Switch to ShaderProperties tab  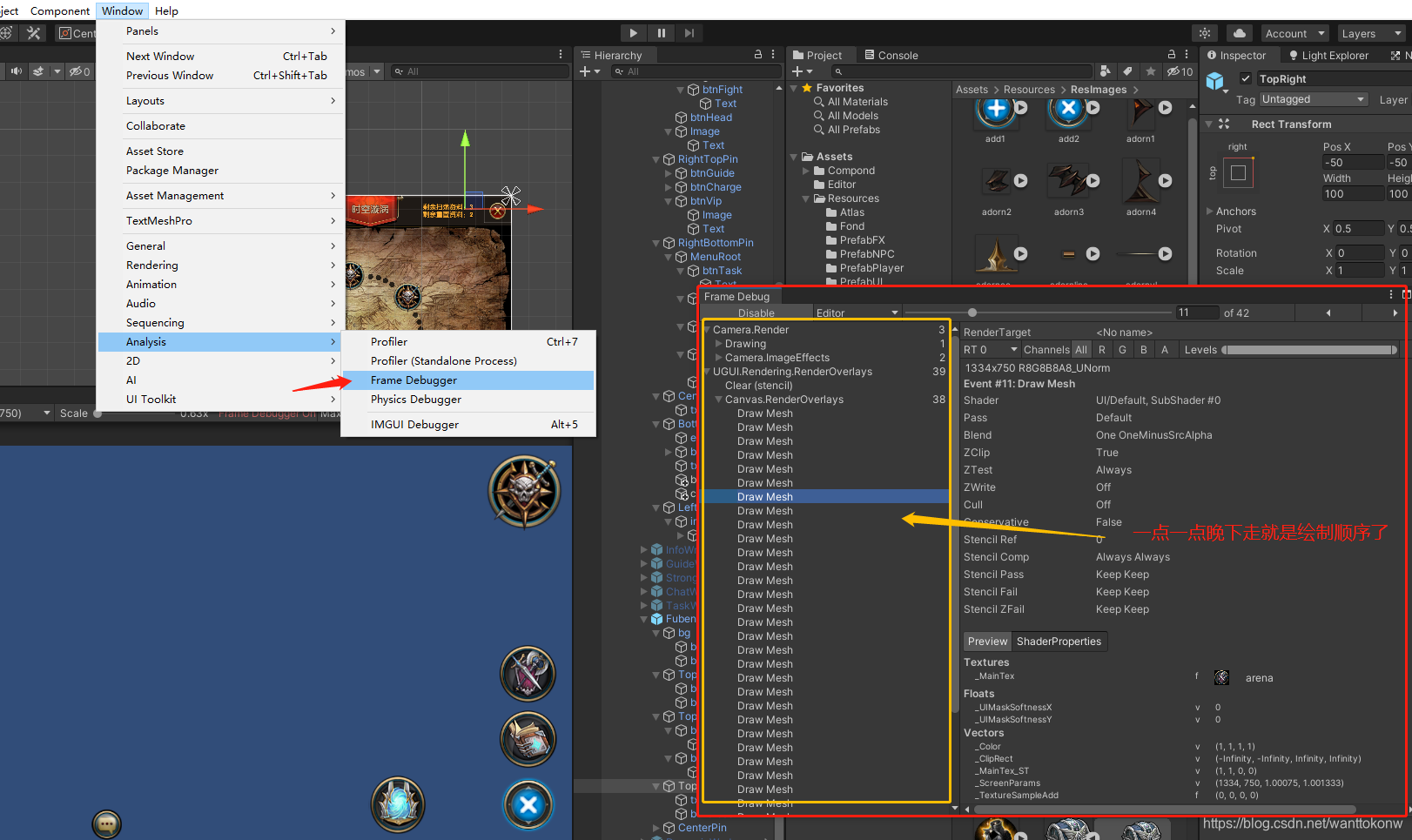tap(1059, 642)
